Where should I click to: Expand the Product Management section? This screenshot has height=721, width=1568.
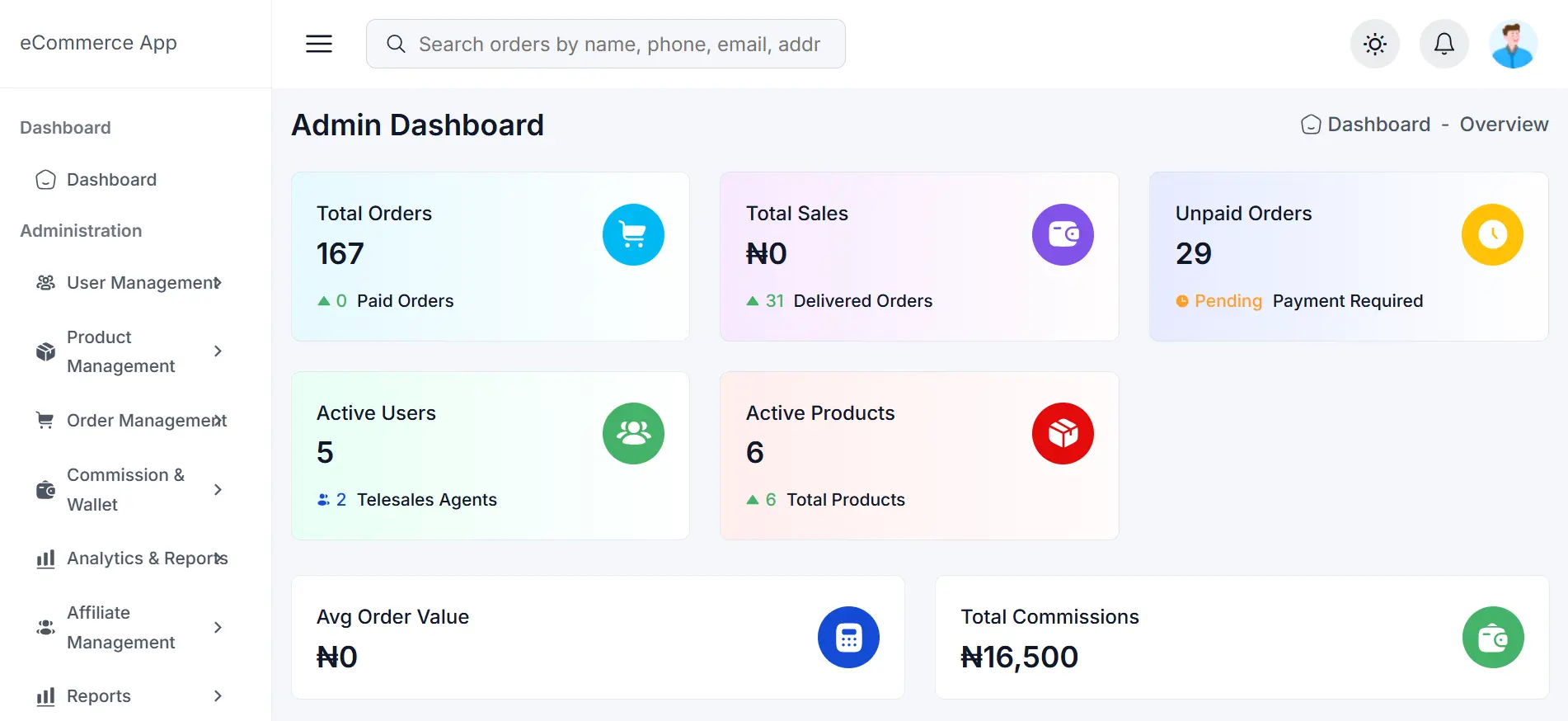[132, 351]
